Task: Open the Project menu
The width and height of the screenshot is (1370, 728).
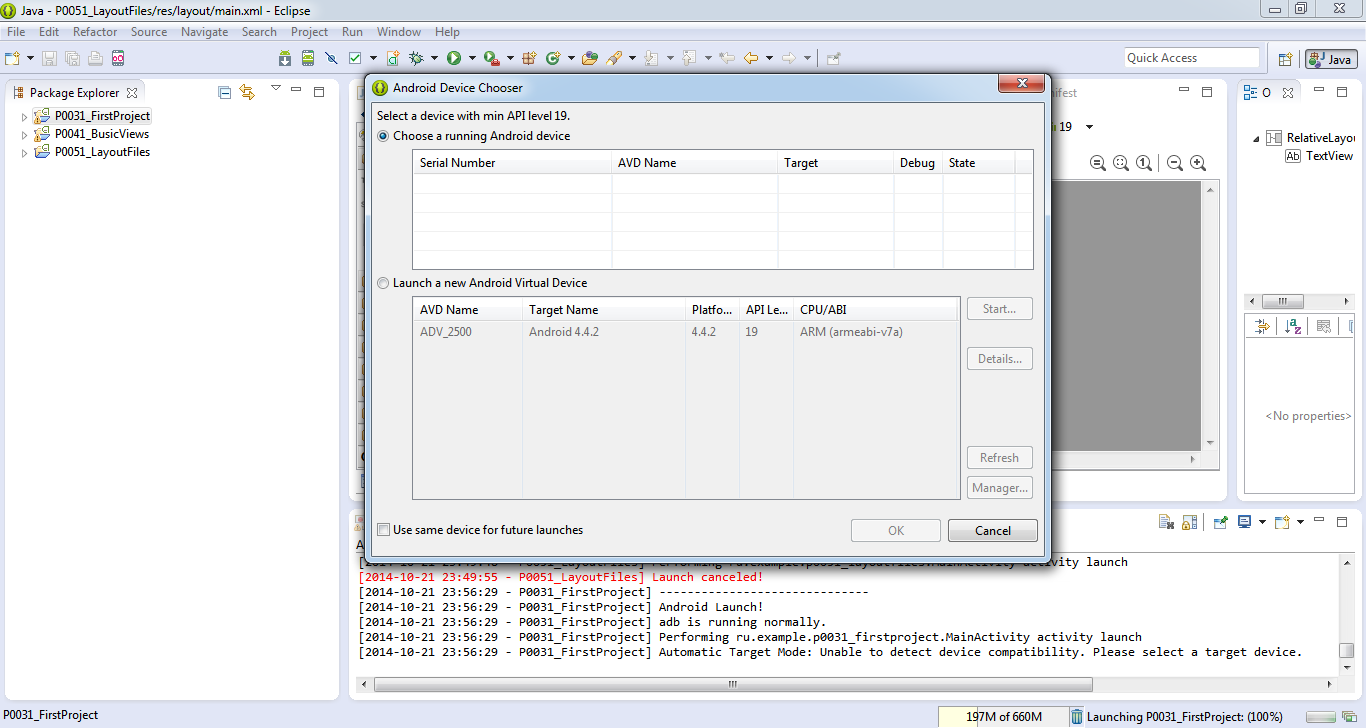Action: click(309, 32)
